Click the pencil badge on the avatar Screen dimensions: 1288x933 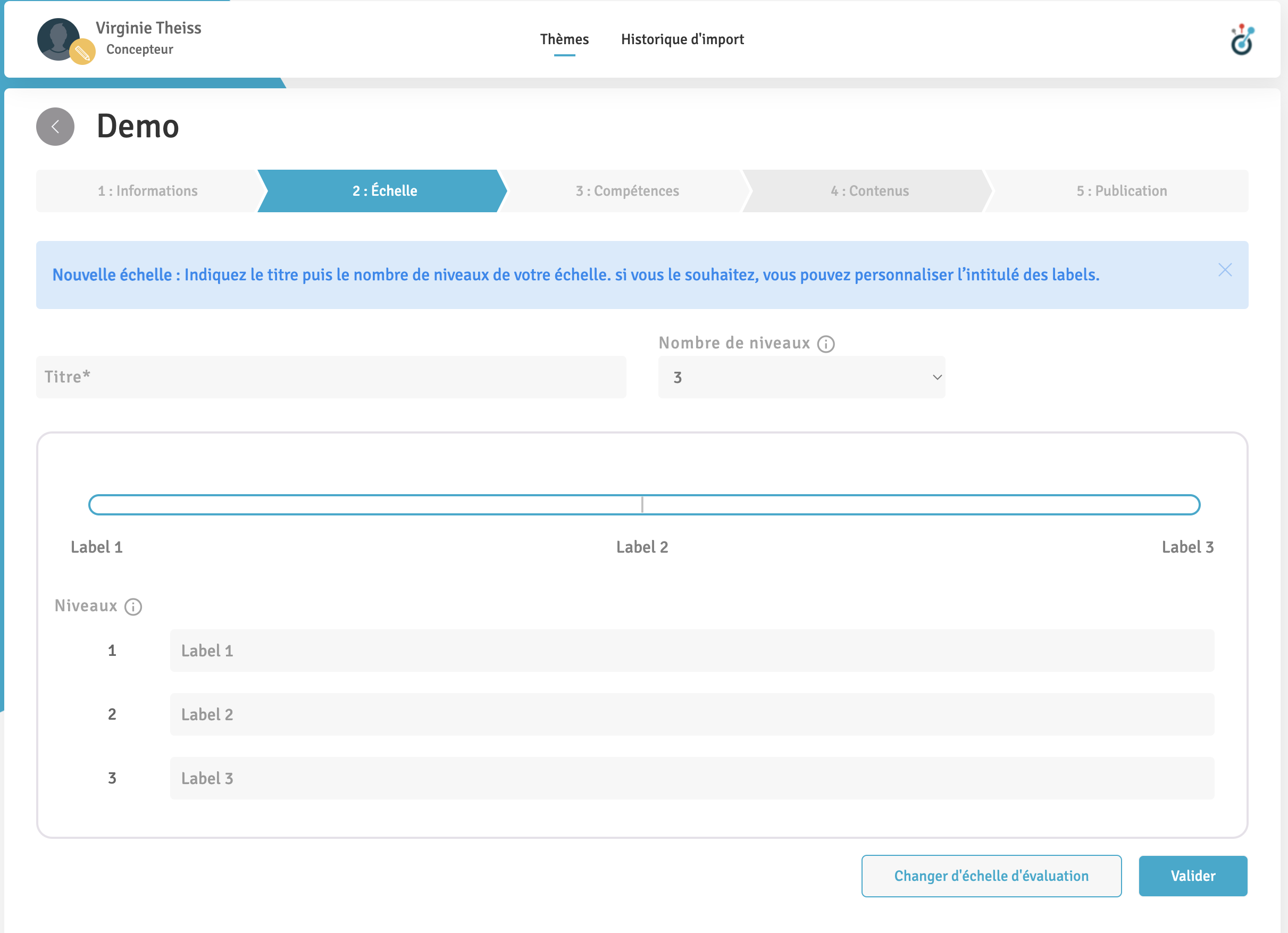coord(82,52)
